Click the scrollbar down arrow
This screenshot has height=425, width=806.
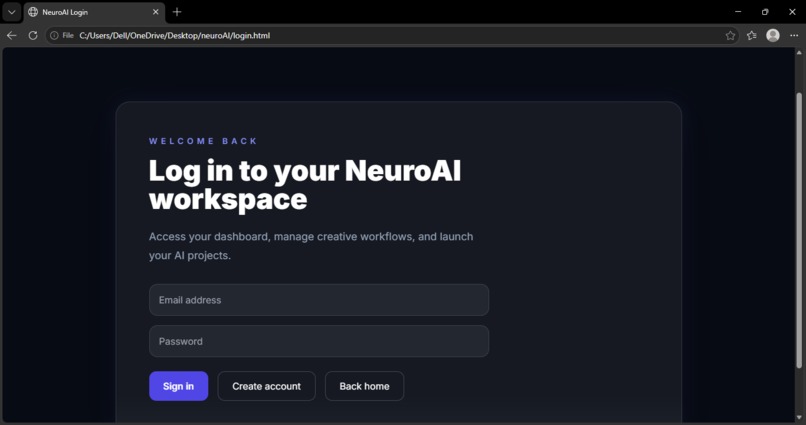(799, 417)
